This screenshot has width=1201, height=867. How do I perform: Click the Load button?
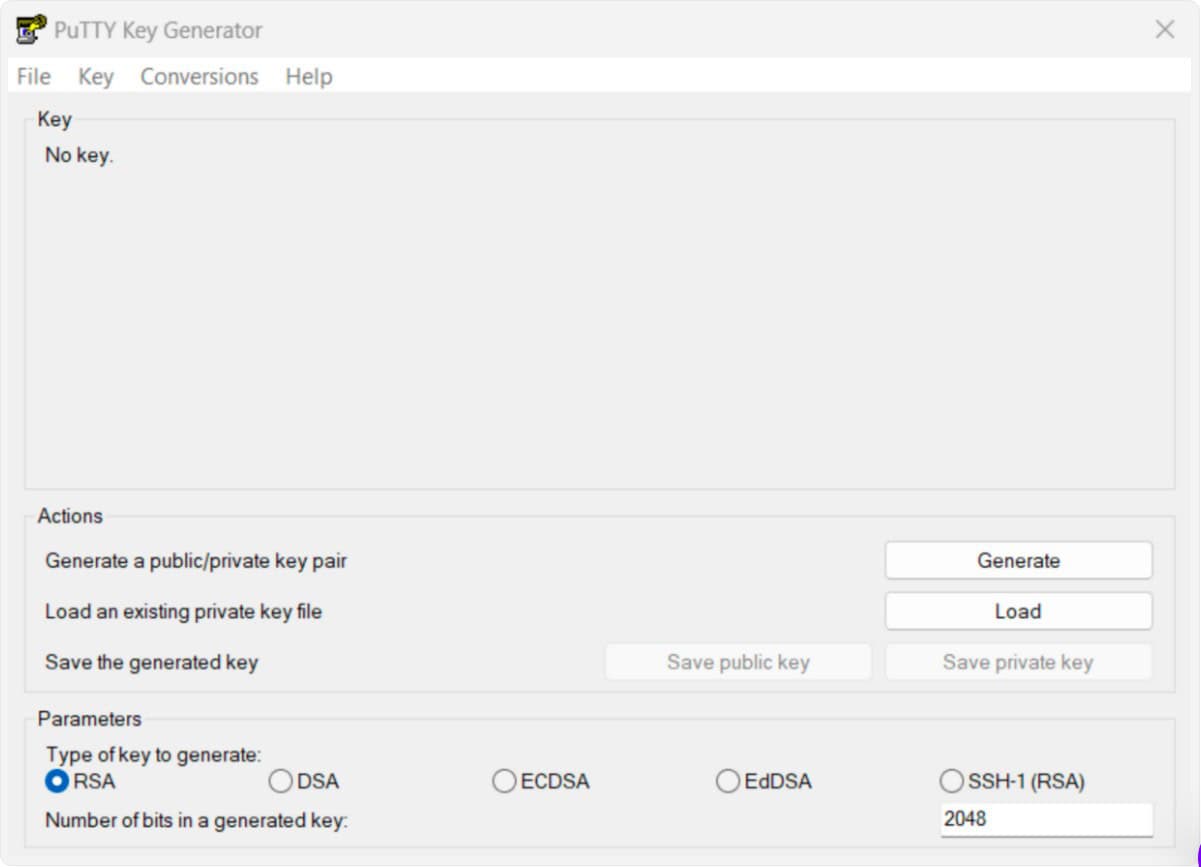click(1018, 612)
